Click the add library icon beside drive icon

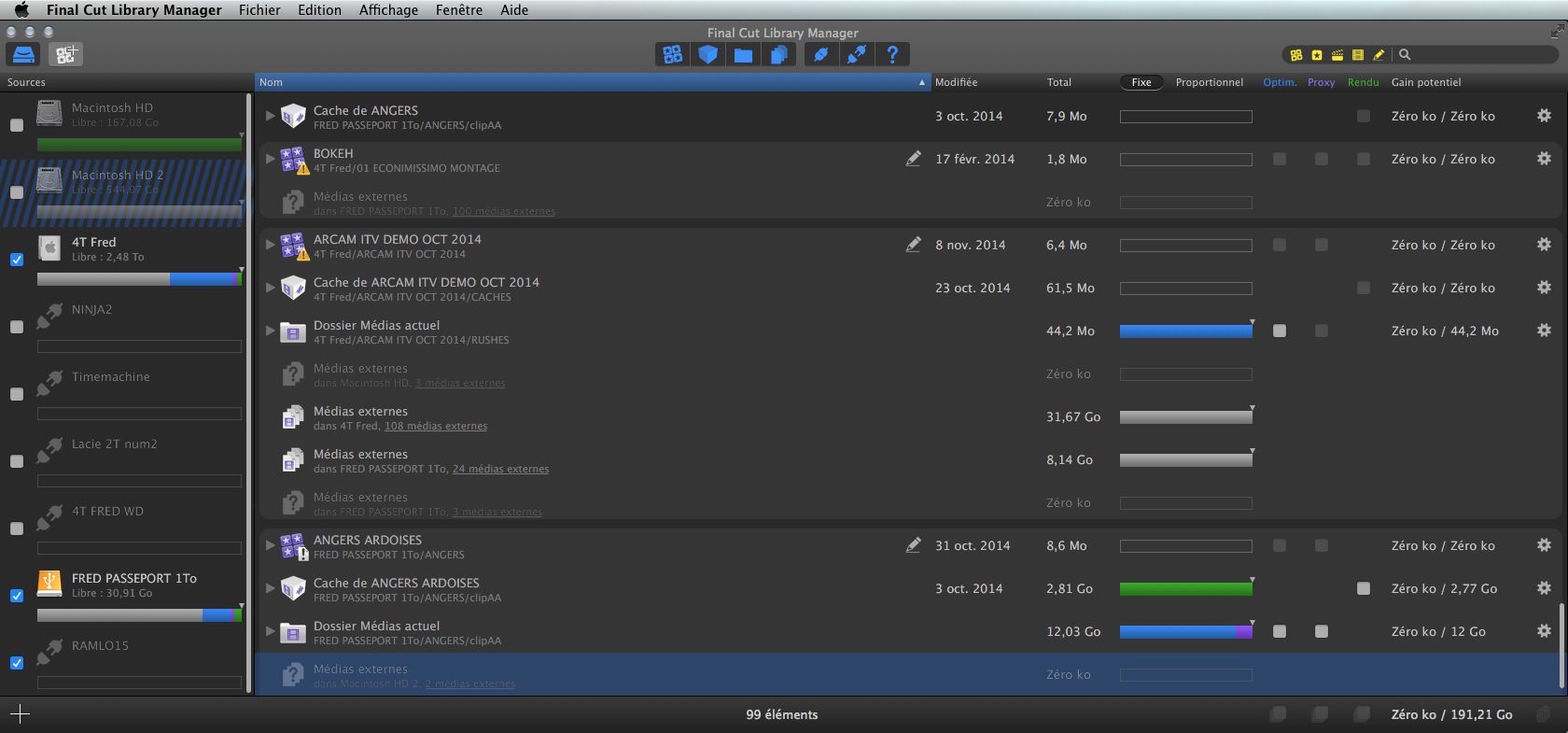point(66,54)
